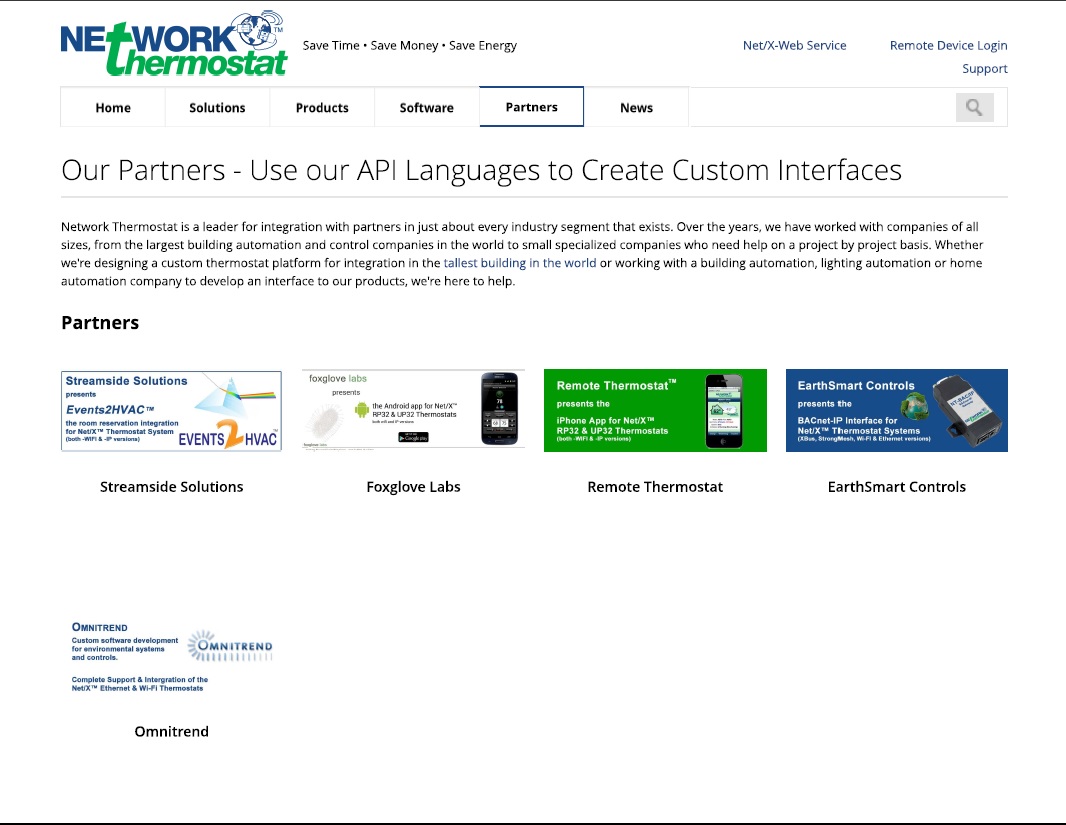Open the News navigation item
Image resolution: width=1066 pixels, height=825 pixels.
636,107
